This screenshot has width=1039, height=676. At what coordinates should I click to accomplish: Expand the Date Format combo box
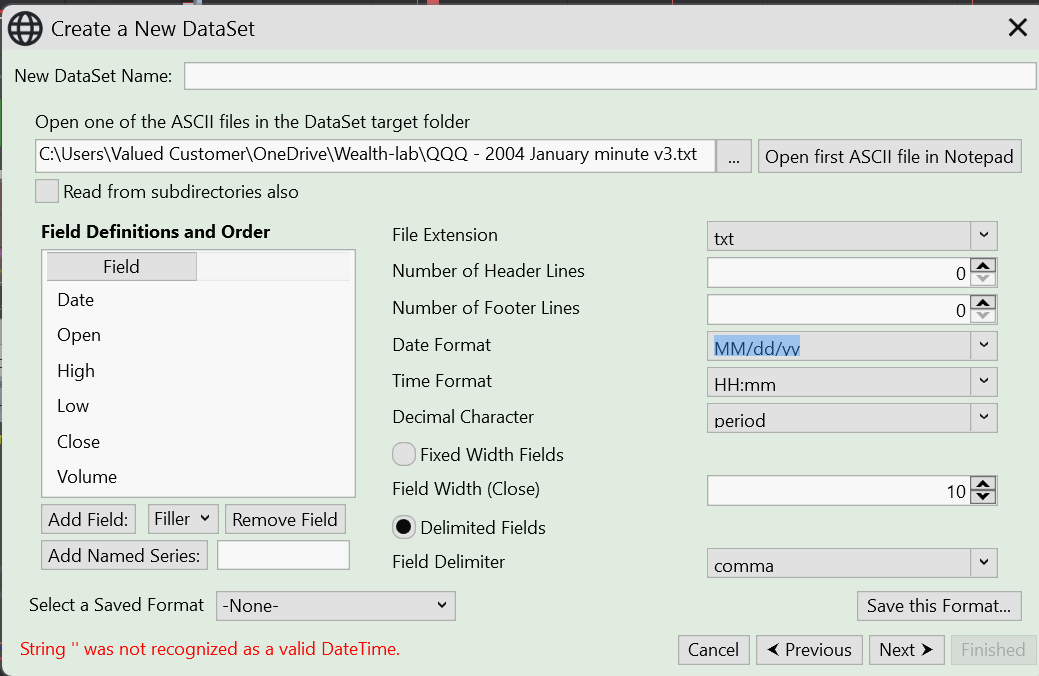984,346
